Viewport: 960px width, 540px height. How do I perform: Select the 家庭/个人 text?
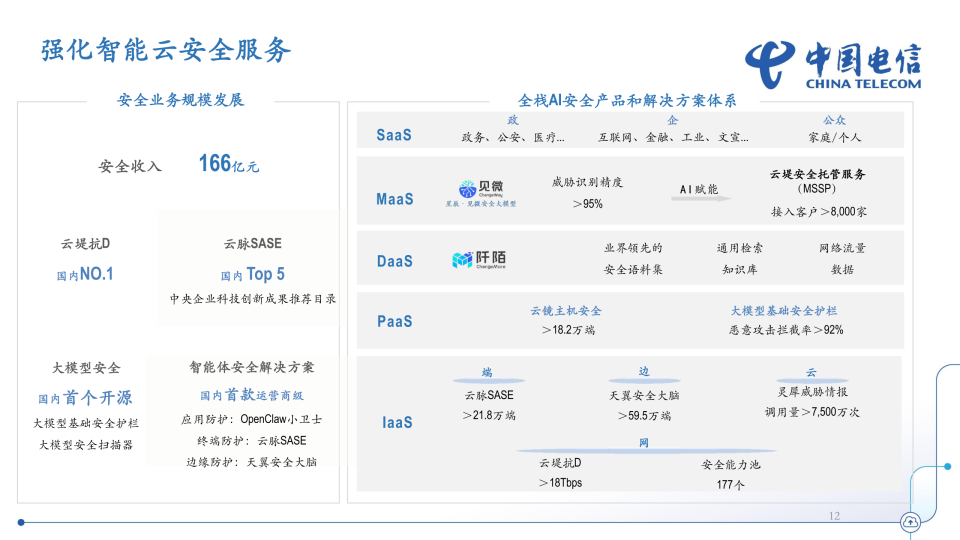834,137
